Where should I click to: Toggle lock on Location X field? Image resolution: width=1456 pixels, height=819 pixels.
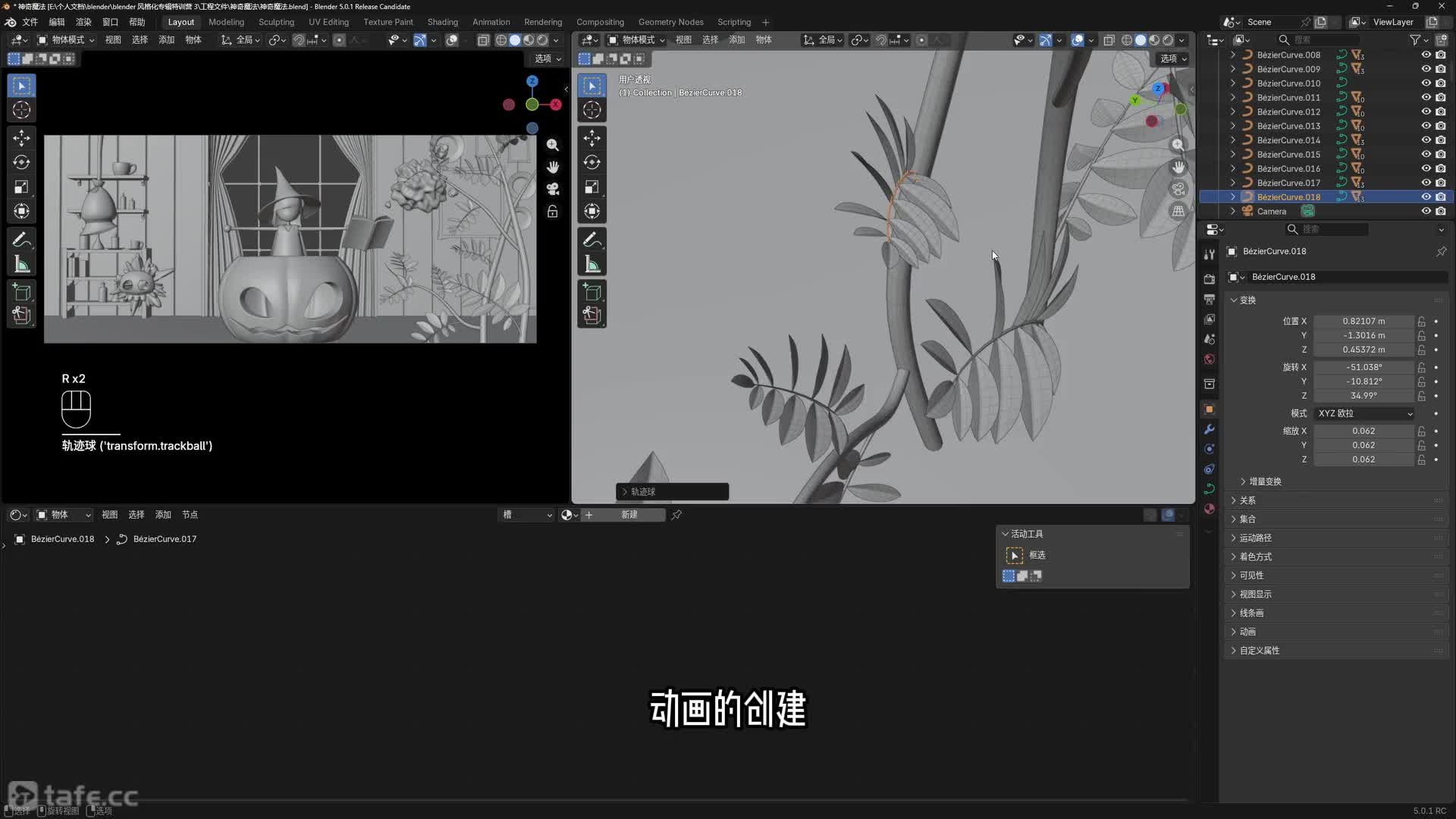pyautogui.click(x=1422, y=322)
